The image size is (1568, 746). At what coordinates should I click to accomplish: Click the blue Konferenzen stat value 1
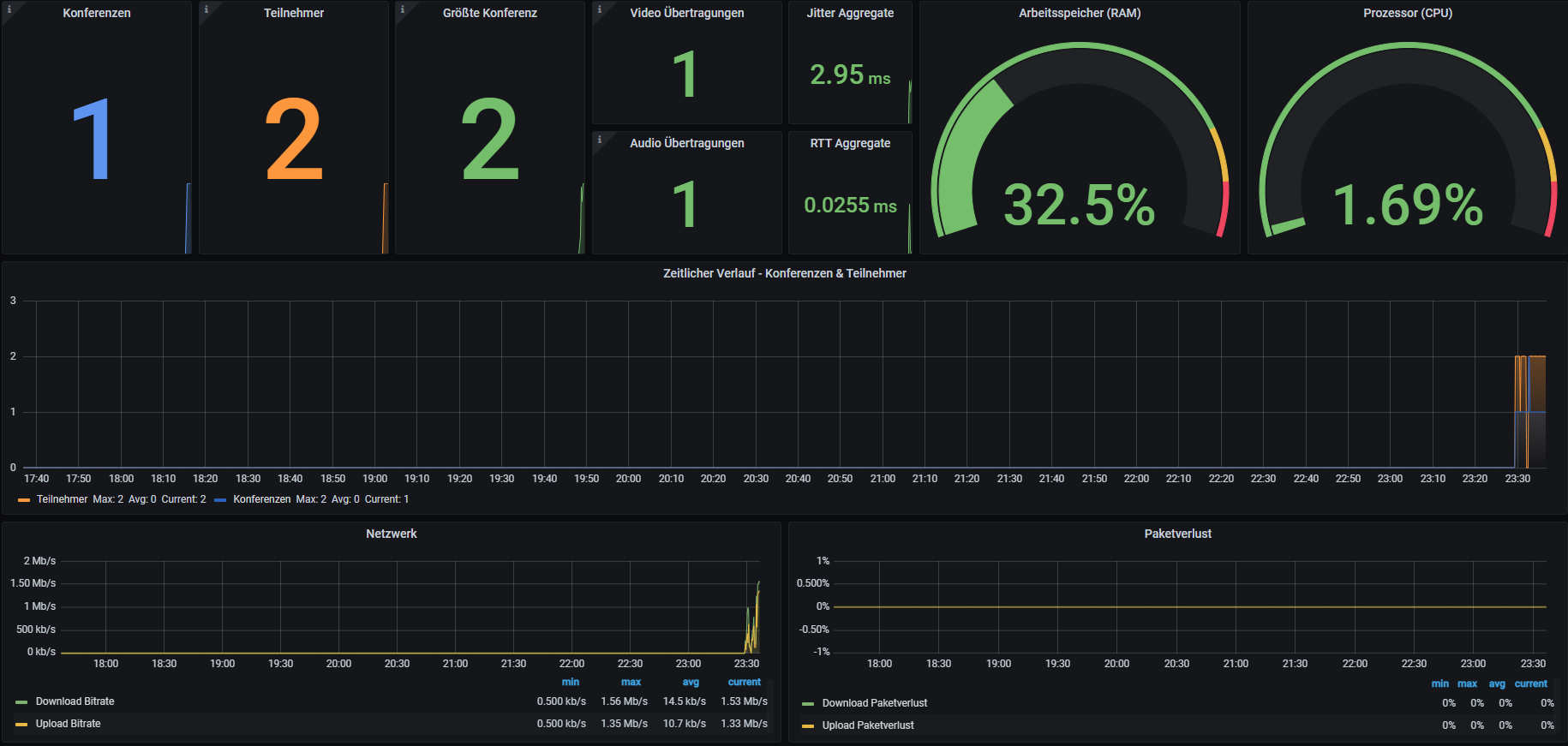(x=93, y=139)
